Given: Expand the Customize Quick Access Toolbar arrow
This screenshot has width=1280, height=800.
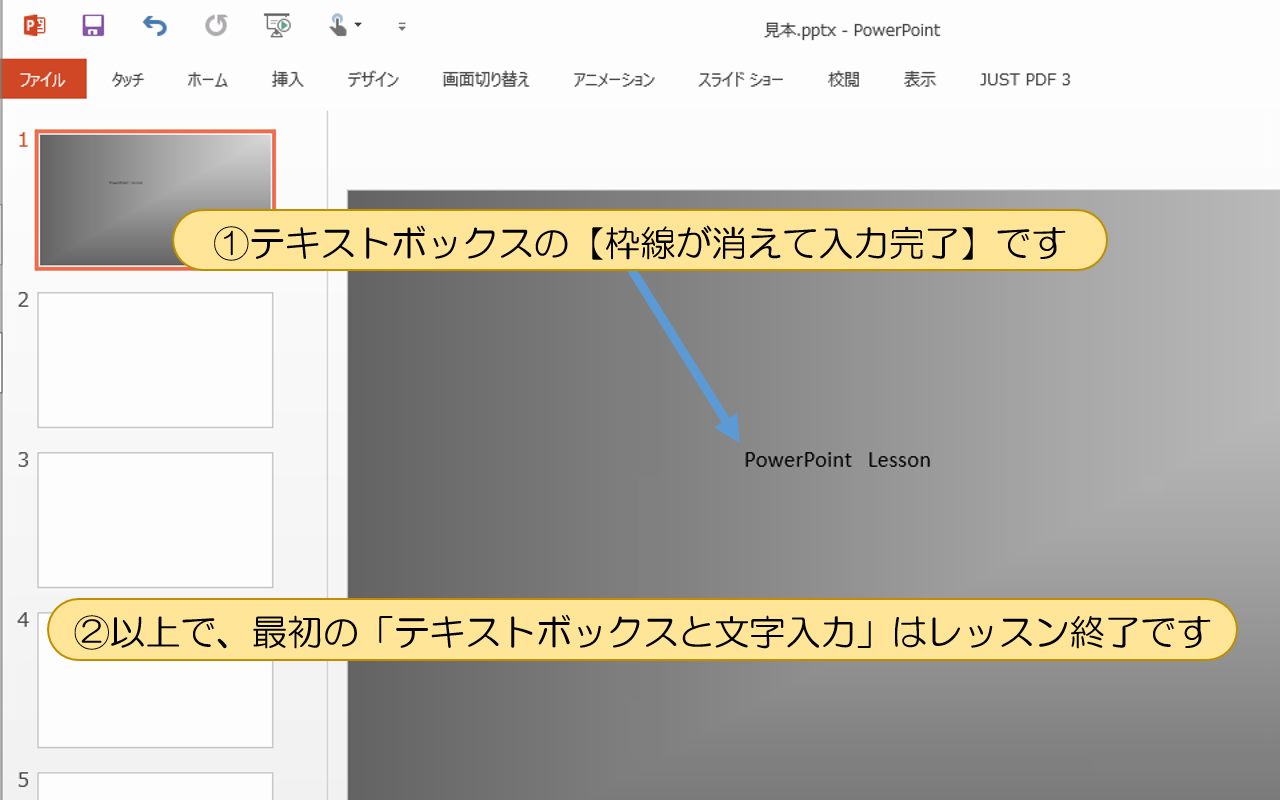Looking at the screenshot, I should coord(402,27).
